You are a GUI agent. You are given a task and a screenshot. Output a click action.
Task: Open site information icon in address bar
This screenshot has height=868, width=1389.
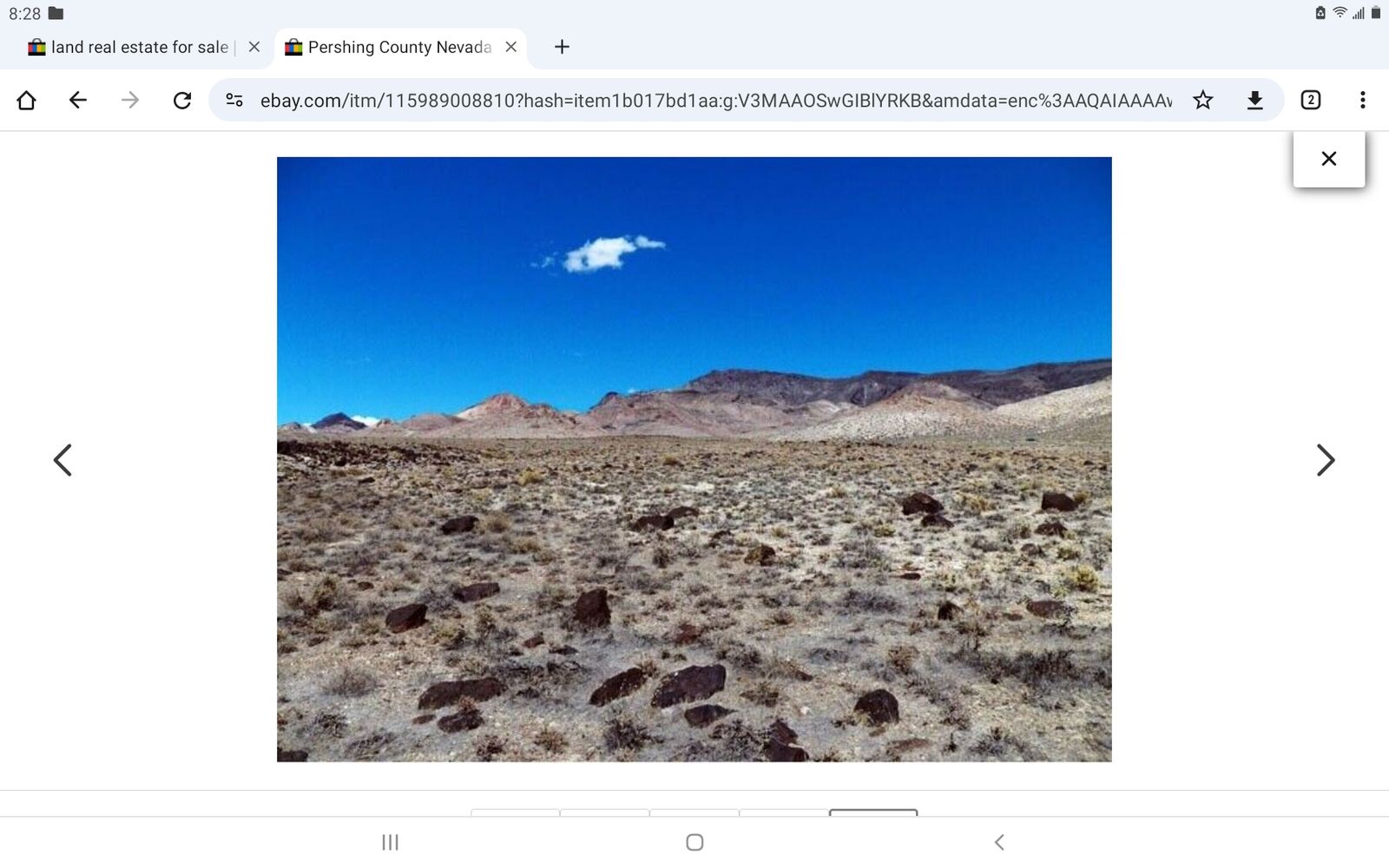click(x=234, y=101)
